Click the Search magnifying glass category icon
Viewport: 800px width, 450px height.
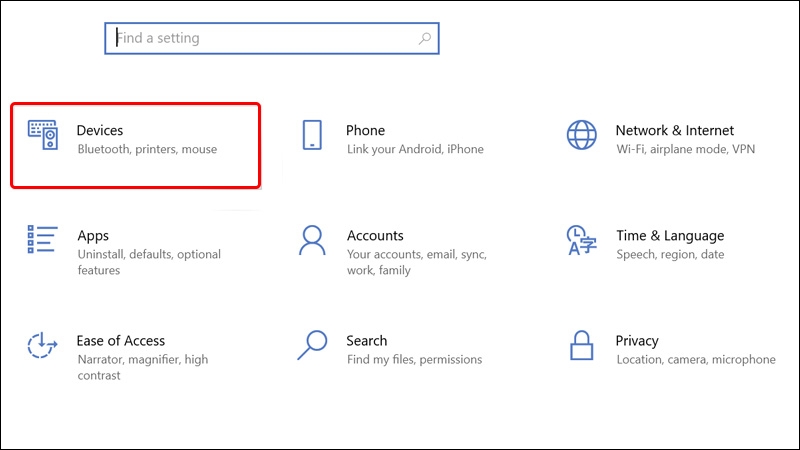pyautogui.click(x=312, y=345)
